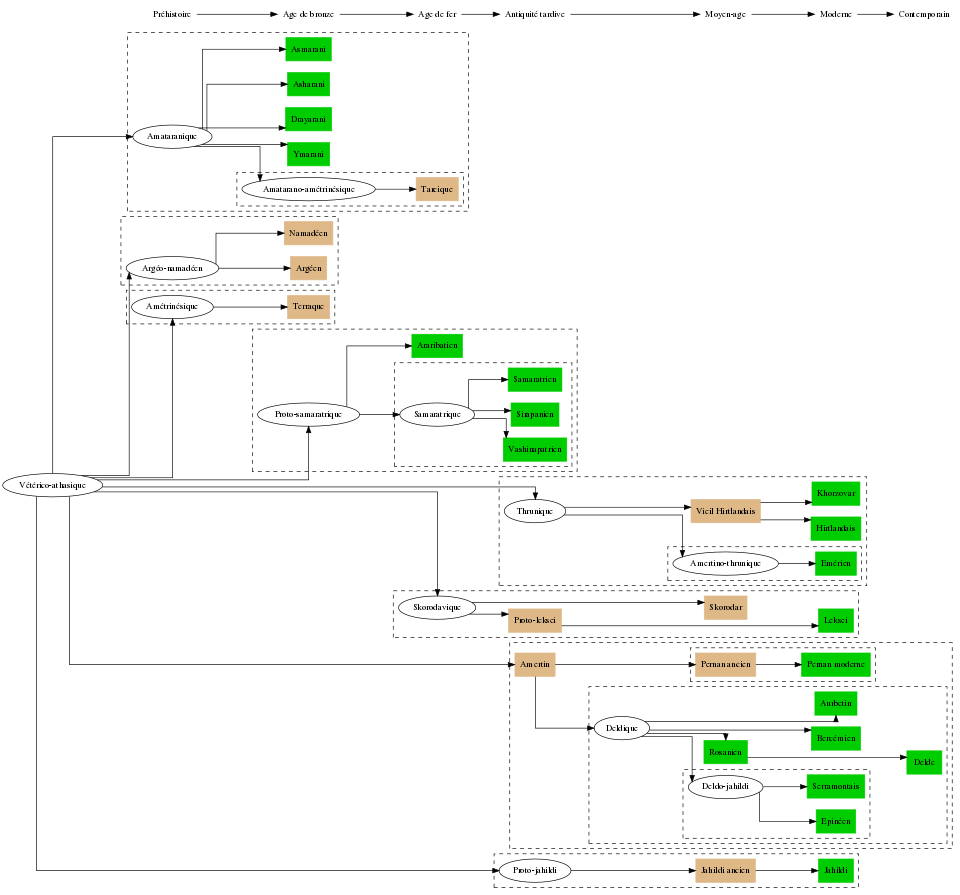The image size is (960, 895).
Task: Select the tan Vieil Hirtlandais box
Action: click(x=725, y=511)
